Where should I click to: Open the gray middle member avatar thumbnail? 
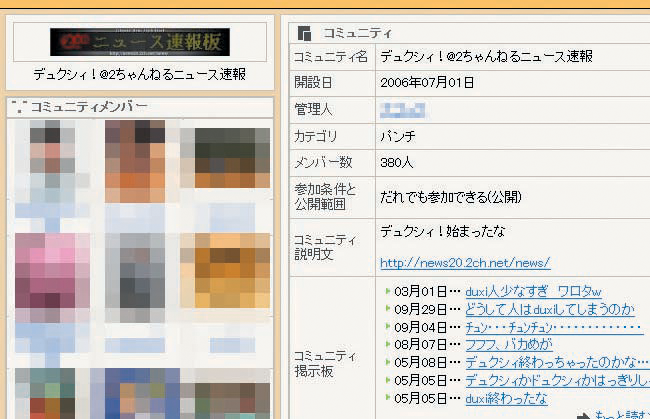135,278
